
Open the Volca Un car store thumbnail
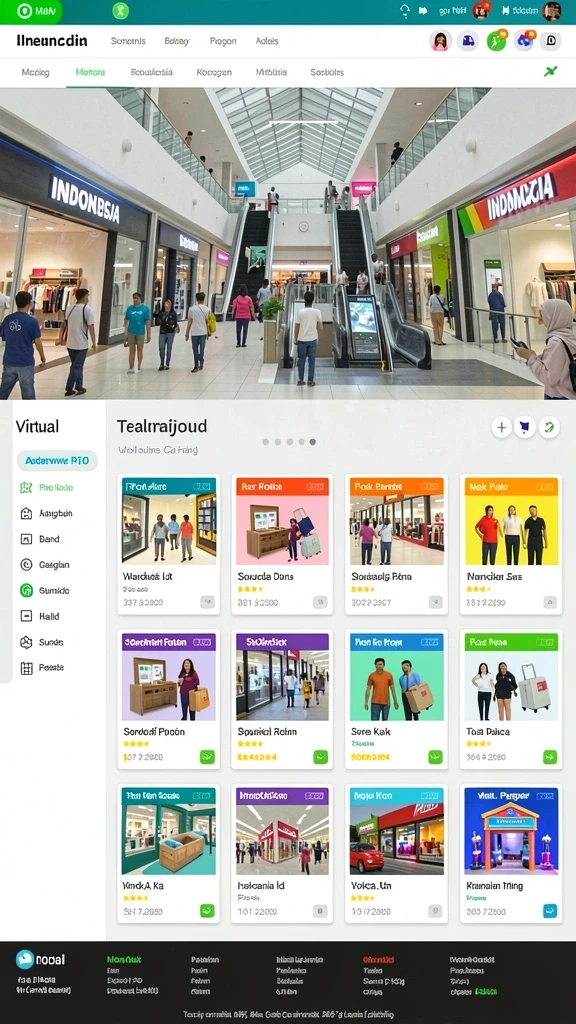(x=397, y=831)
